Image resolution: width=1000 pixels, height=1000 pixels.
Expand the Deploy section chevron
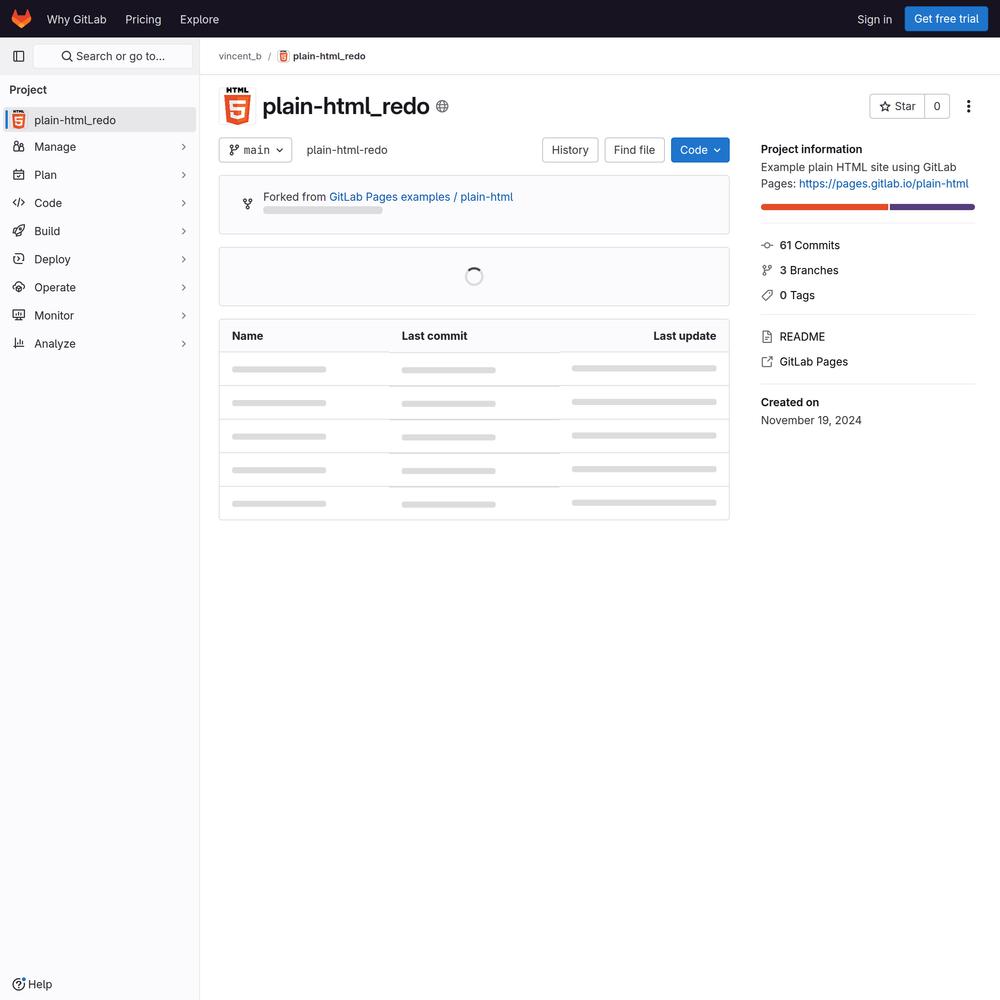coord(183,259)
